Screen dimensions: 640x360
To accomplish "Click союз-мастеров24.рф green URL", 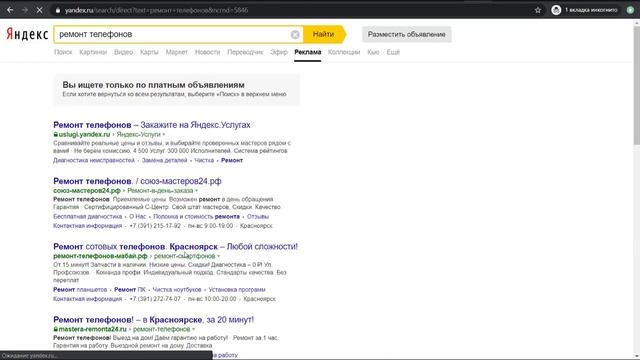I will (x=87, y=191).
